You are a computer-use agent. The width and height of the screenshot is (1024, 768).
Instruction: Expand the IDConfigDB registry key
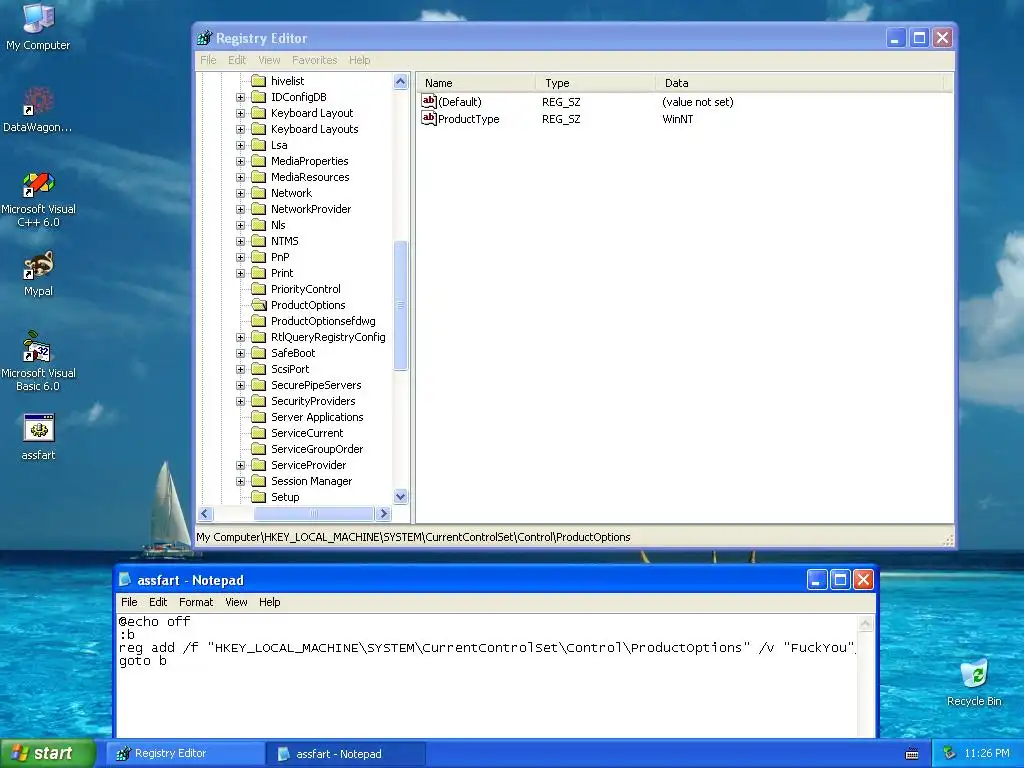pos(240,97)
